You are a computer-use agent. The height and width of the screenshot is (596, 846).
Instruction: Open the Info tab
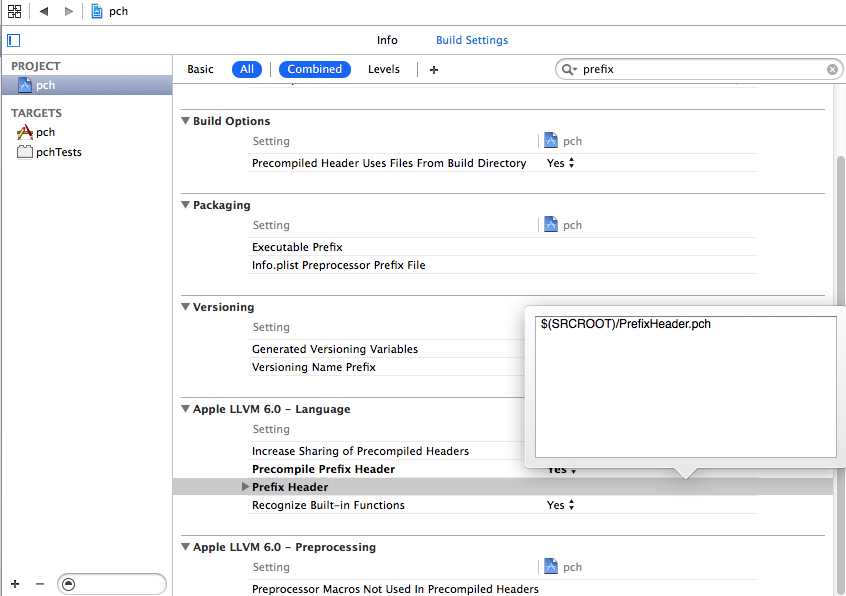click(387, 40)
